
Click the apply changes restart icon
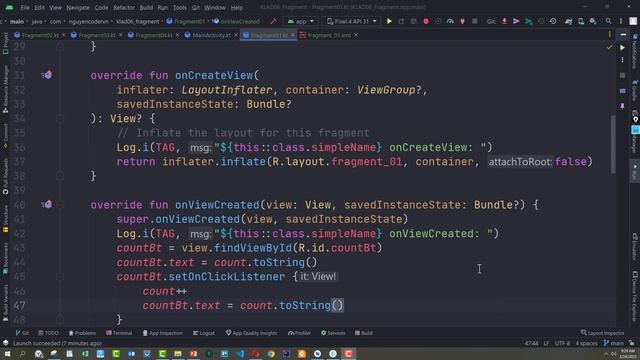(x=401, y=21)
